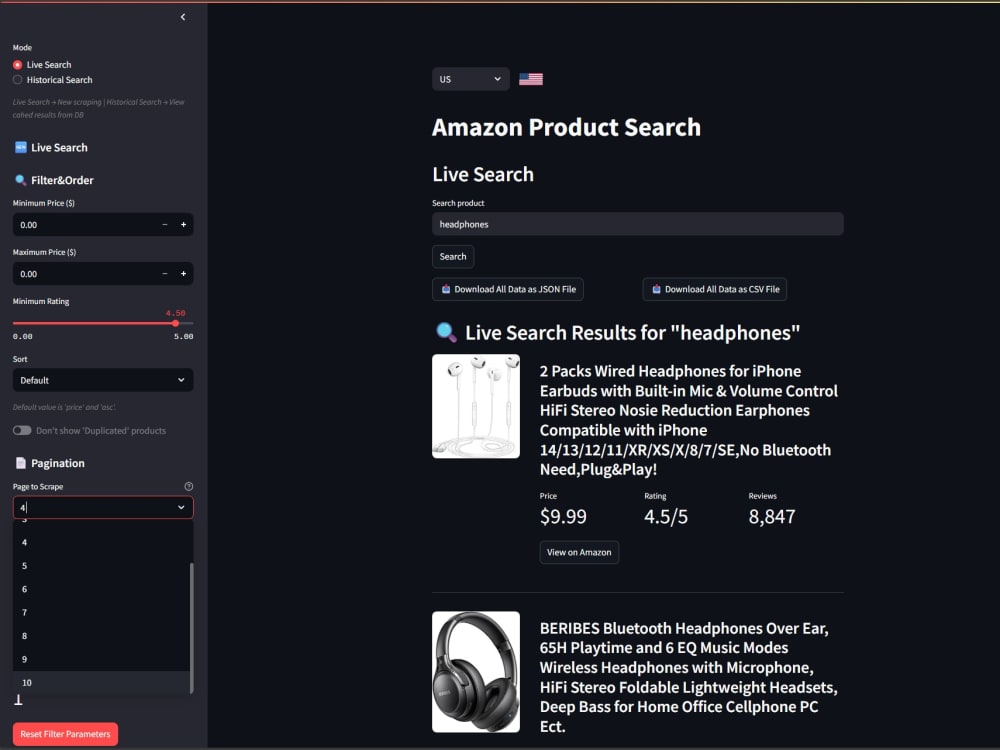Click the US flag image

click(x=531, y=79)
